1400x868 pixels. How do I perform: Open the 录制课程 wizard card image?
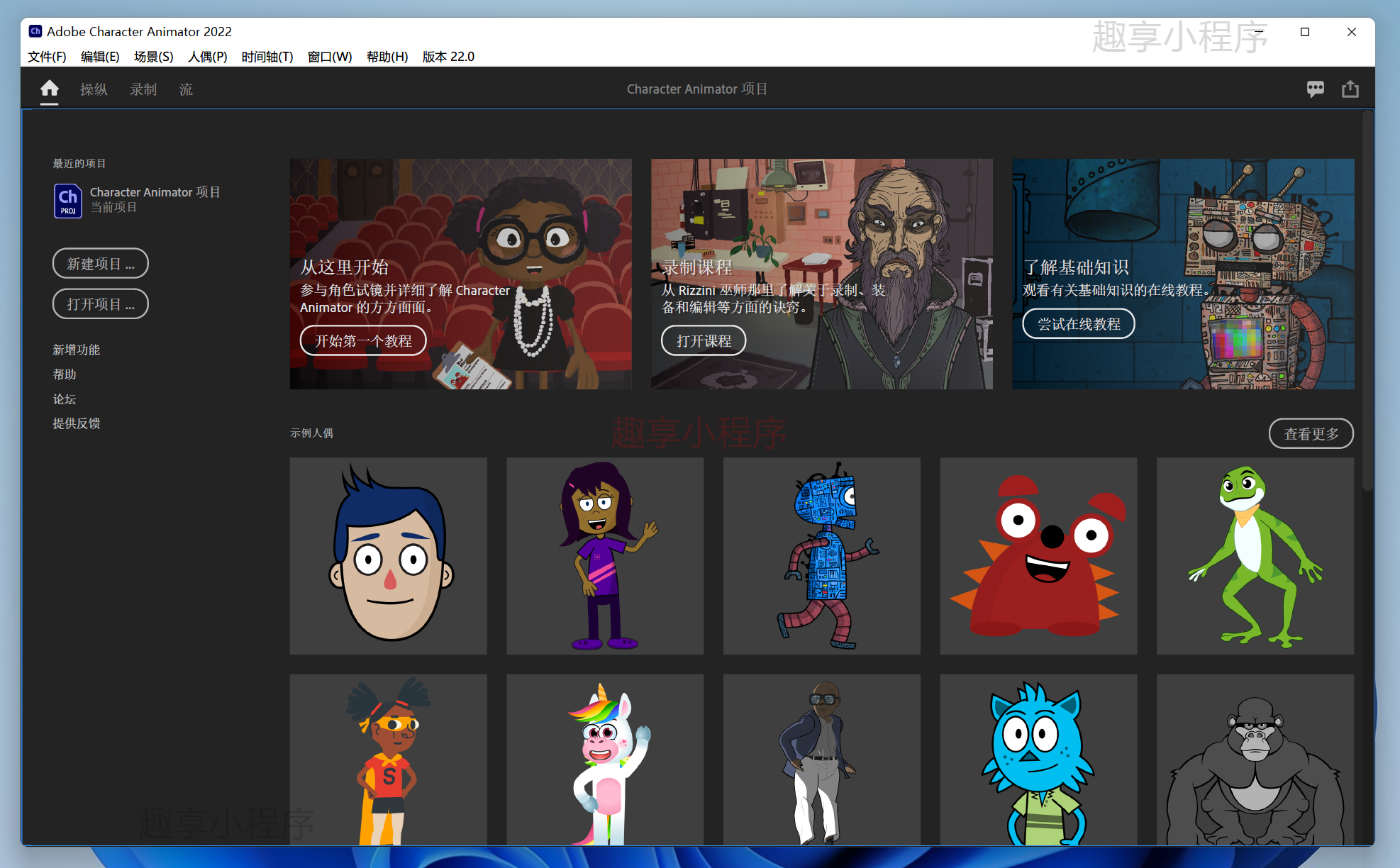[822, 274]
